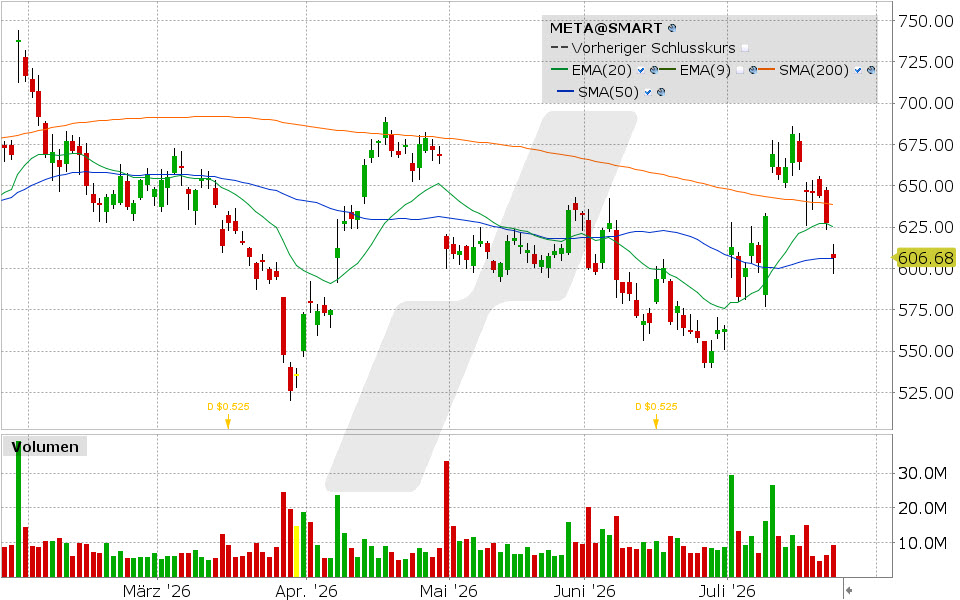Open the EMA(20) indicator settings icon
This screenshot has height=600, width=960.
pyautogui.click(x=653, y=70)
